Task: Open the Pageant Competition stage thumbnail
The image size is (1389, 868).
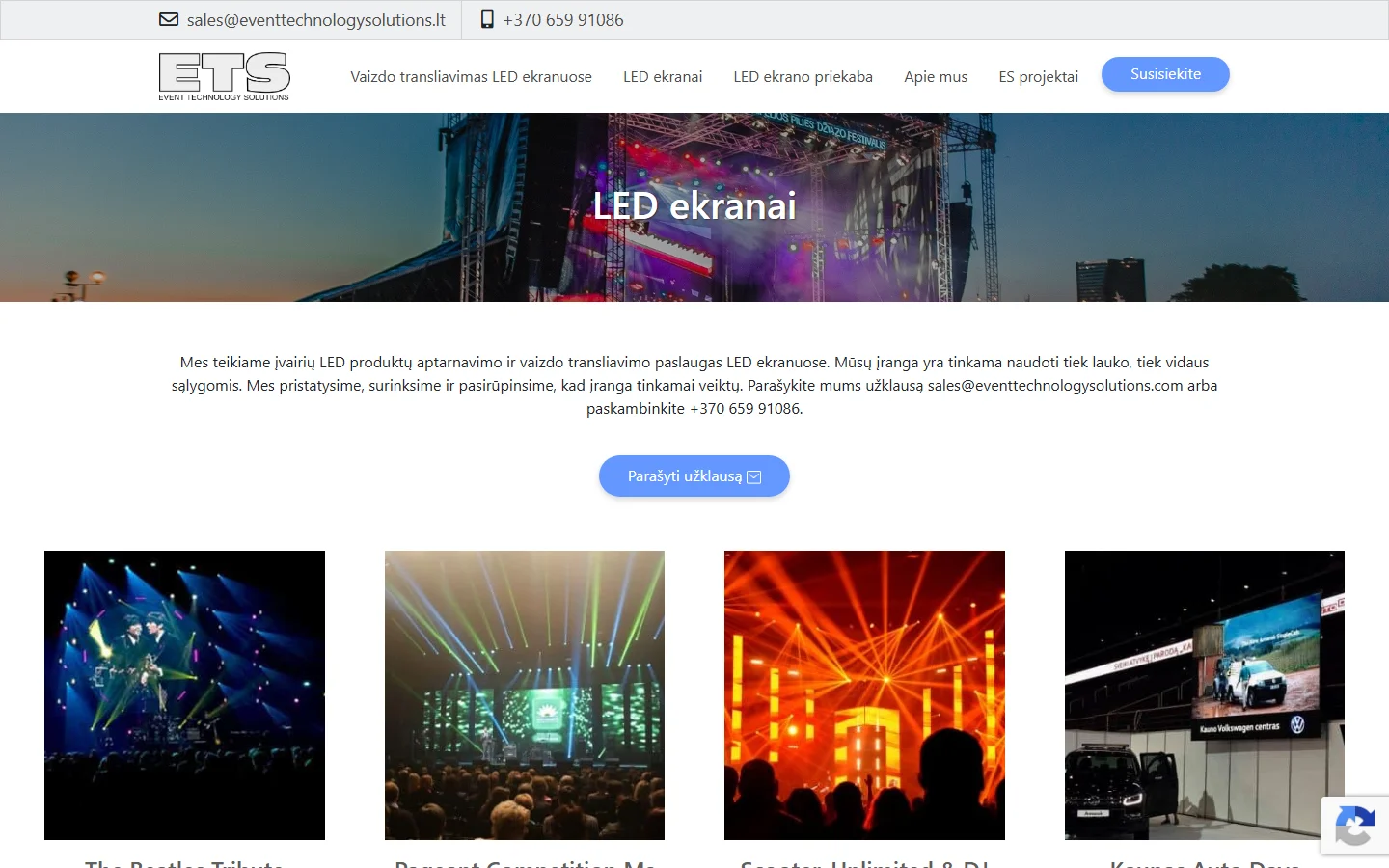Action: pyautogui.click(x=525, y=695)
